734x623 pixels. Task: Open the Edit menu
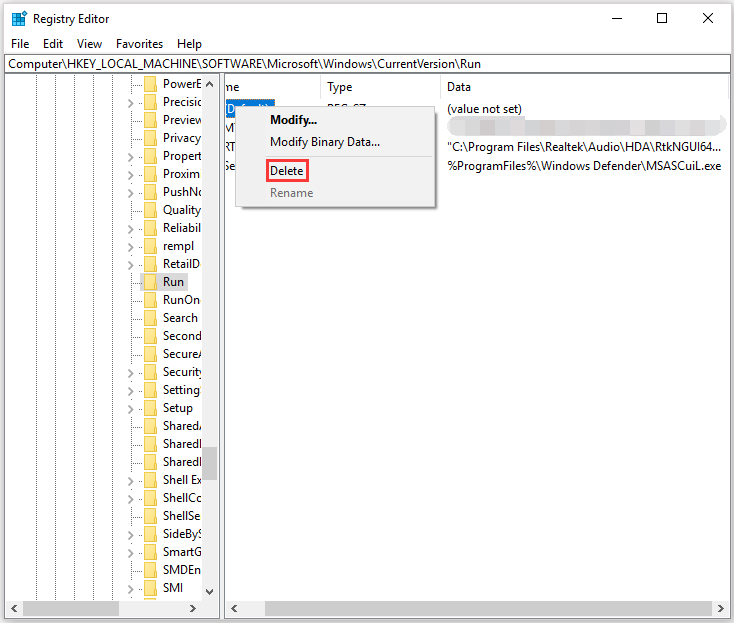(x=53, y=44)
